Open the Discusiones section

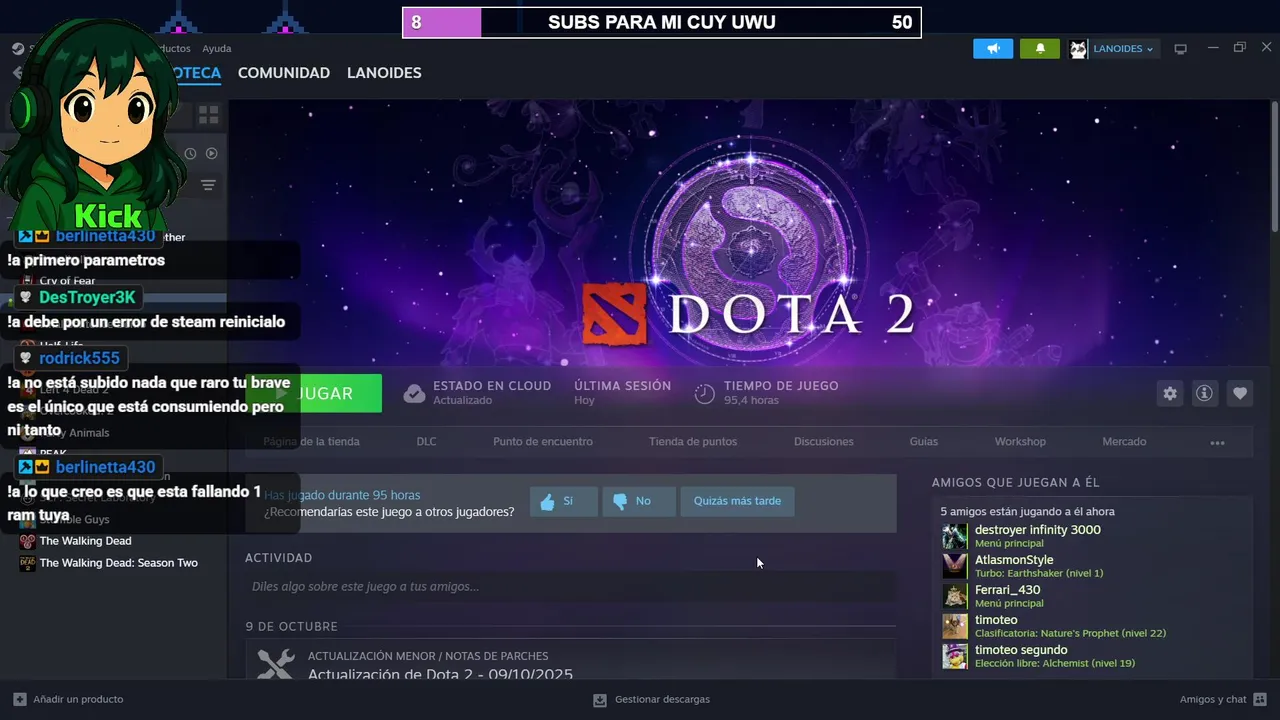824,441
